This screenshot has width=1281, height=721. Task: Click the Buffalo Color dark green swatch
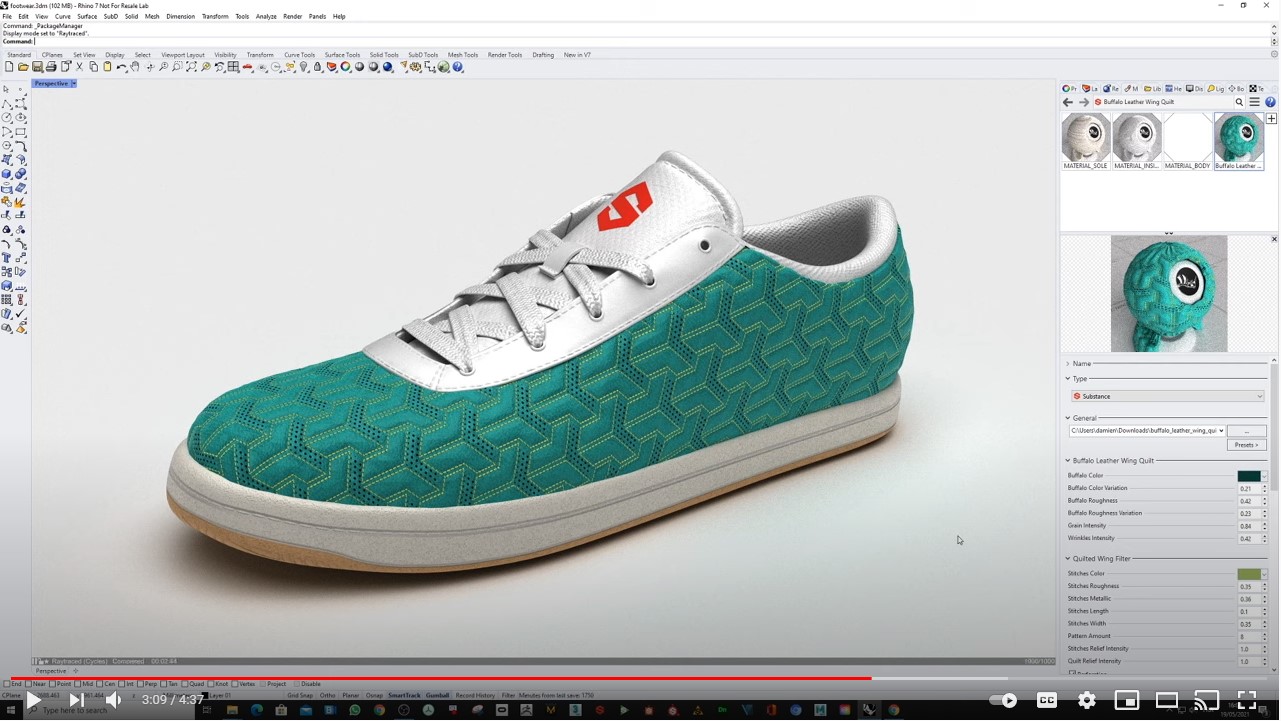(1249, 476)
